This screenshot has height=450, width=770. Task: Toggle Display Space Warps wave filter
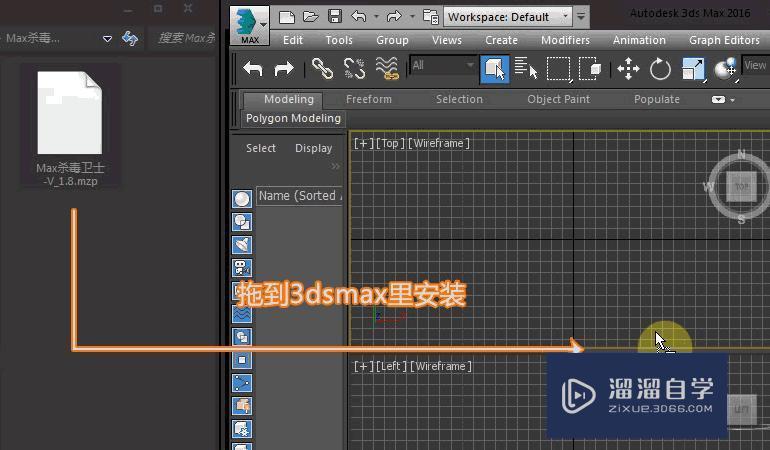pyautogui.click(x=242, y=314)
